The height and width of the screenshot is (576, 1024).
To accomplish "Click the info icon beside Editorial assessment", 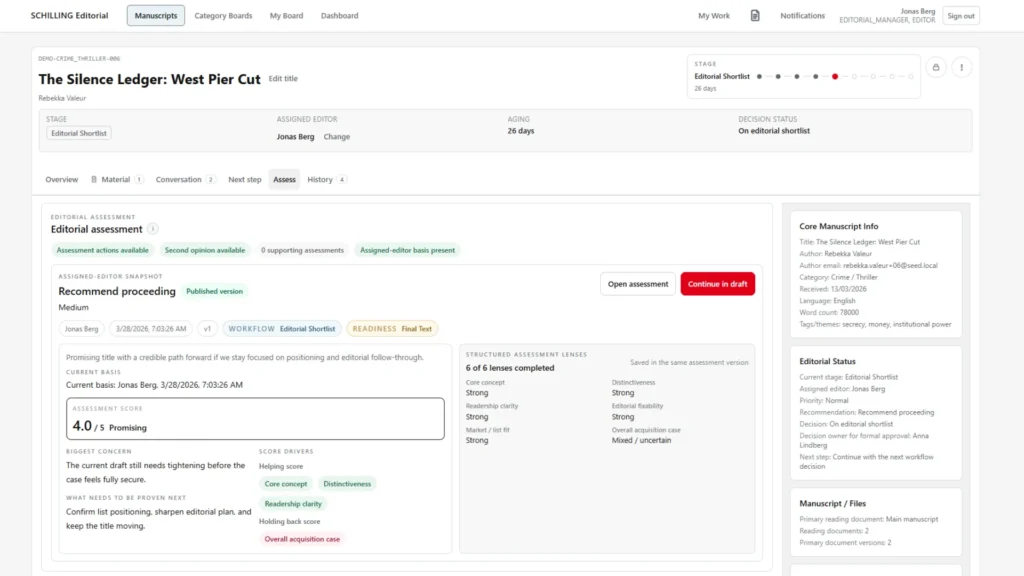I will click(153, 229).
